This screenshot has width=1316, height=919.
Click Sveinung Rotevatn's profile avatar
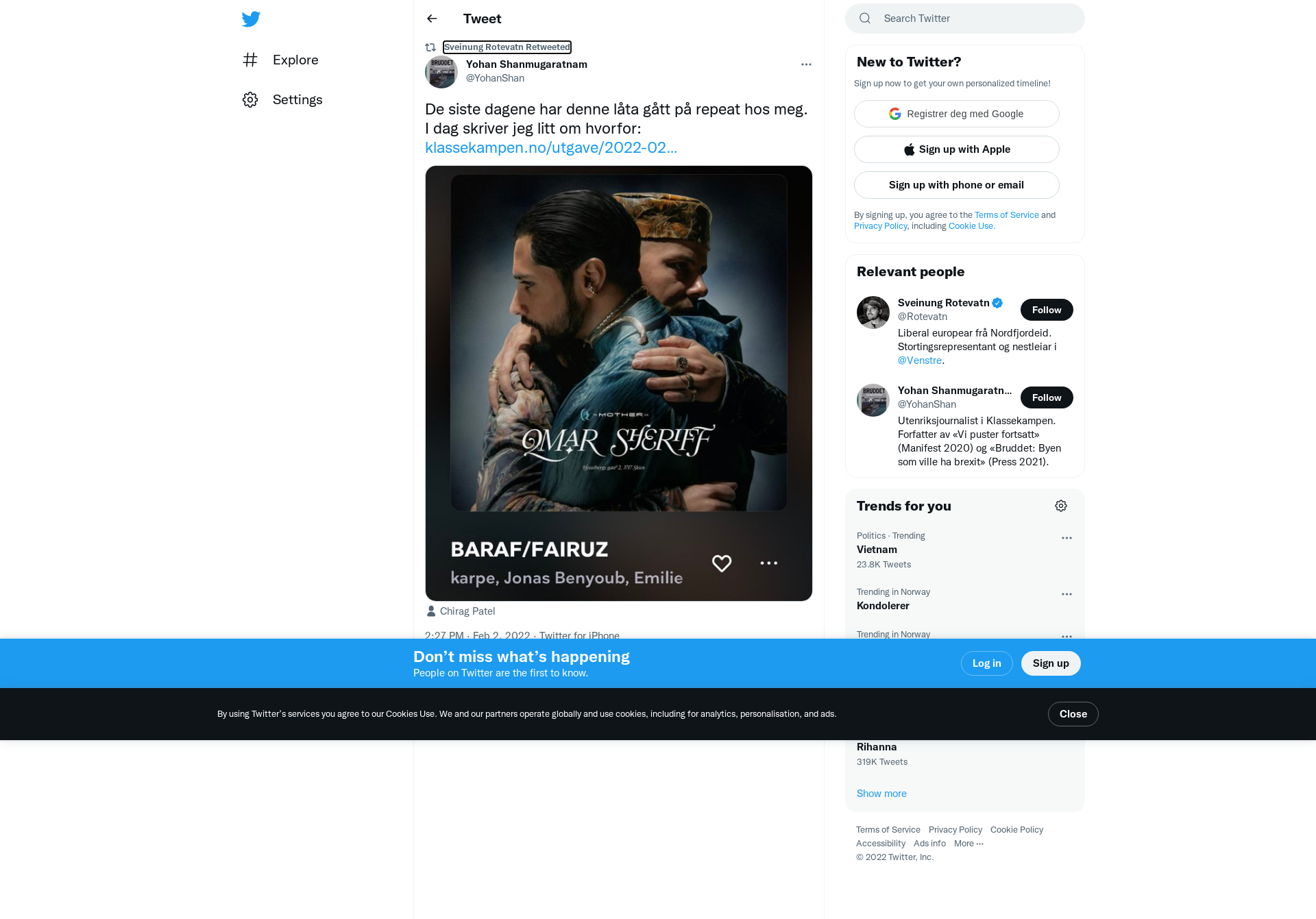873,313
